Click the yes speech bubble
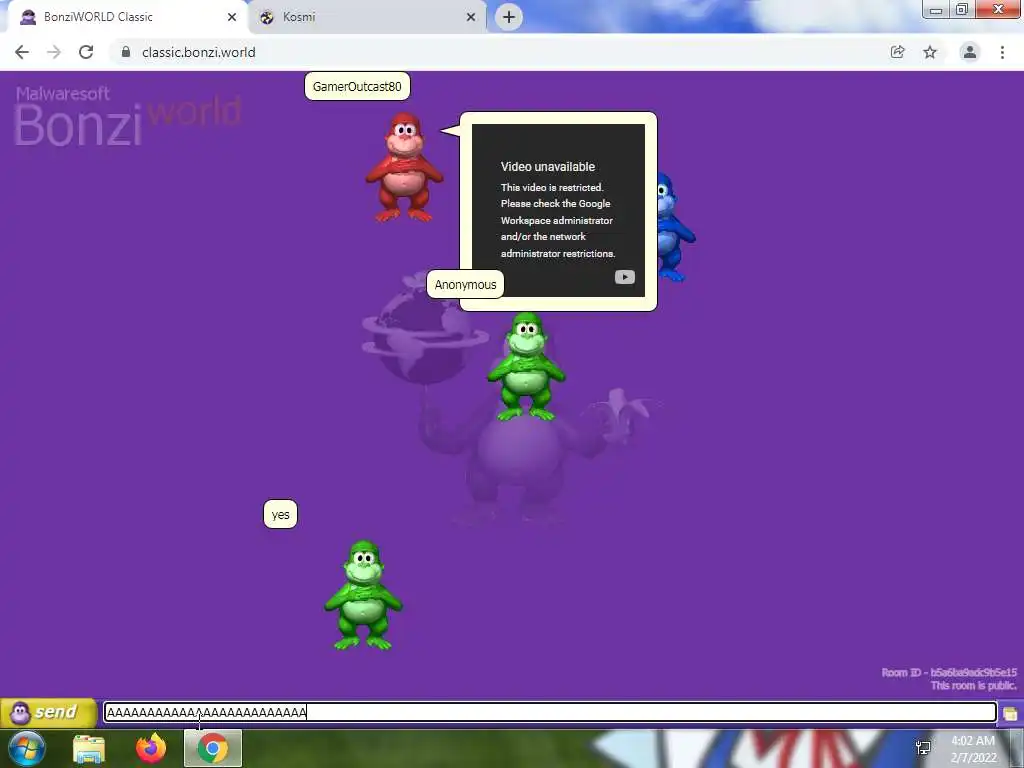The height and width of the screenshot is (768, 1024). (x=280, y=515)
